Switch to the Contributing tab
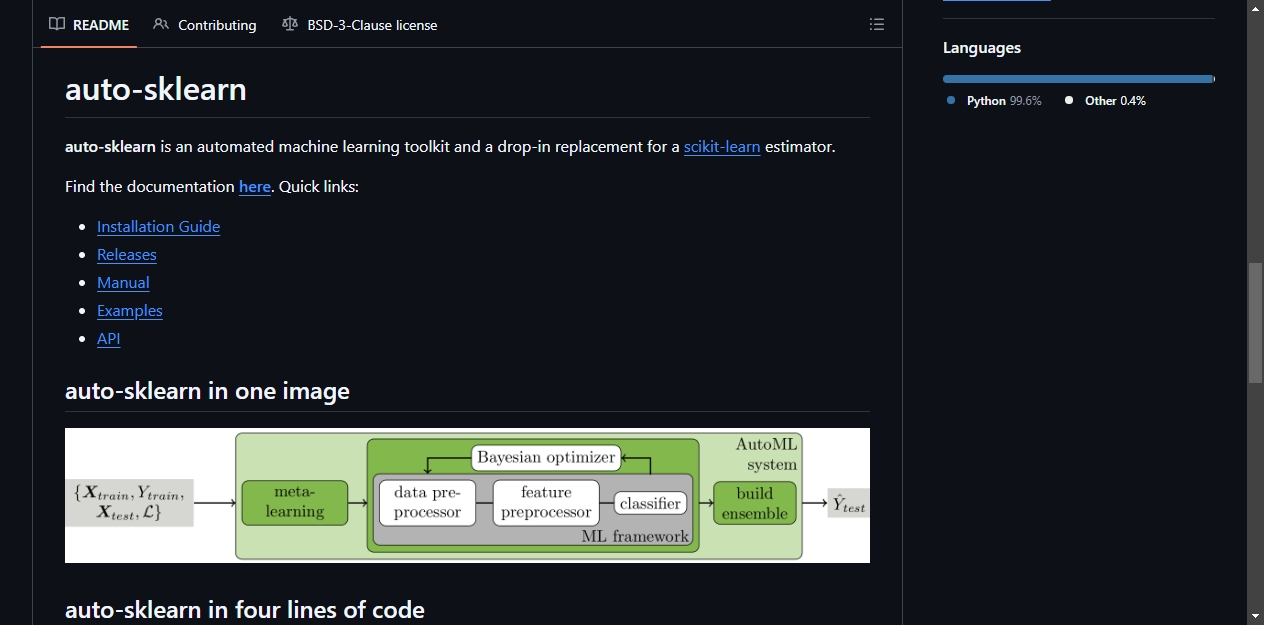The image size is (1264, 625). [205, 25]
